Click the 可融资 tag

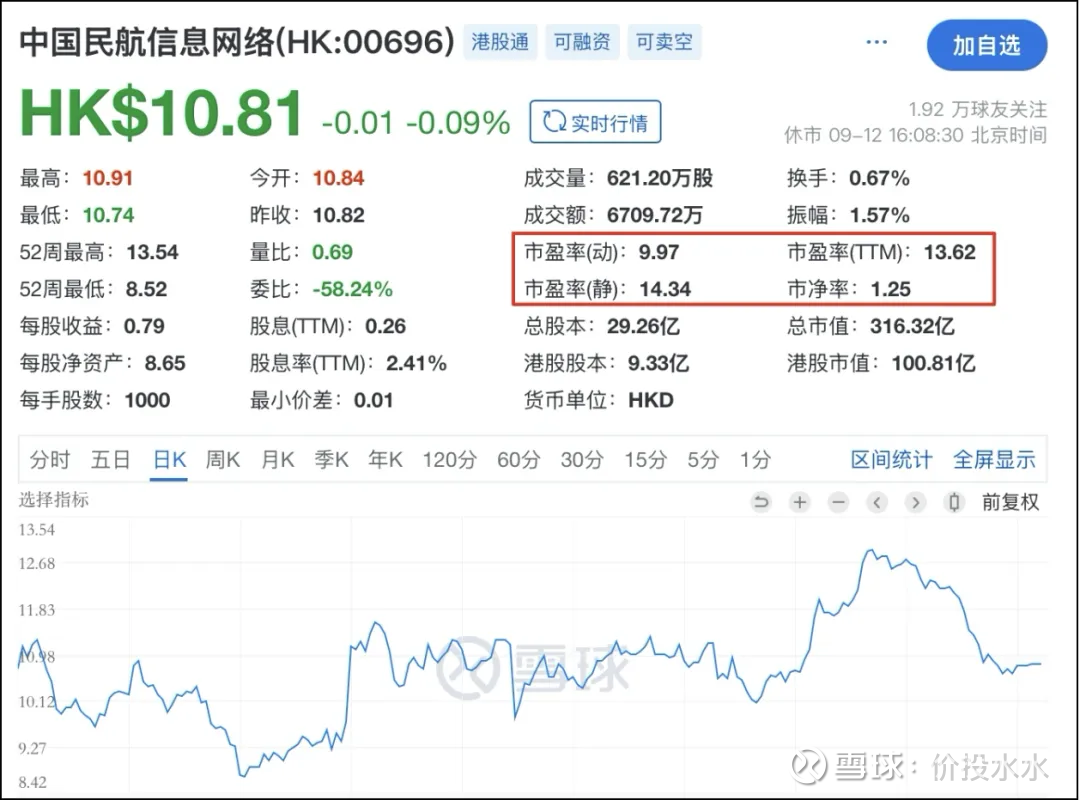tap(582, 42)
